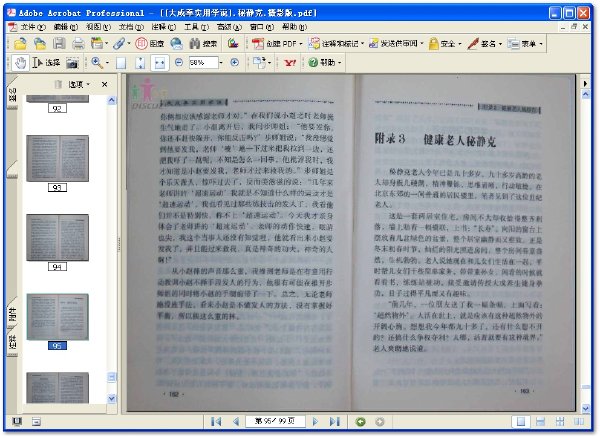Screen dimensions: 600x438
Task: Open the 视图 menu
Action: coord(98,27)
